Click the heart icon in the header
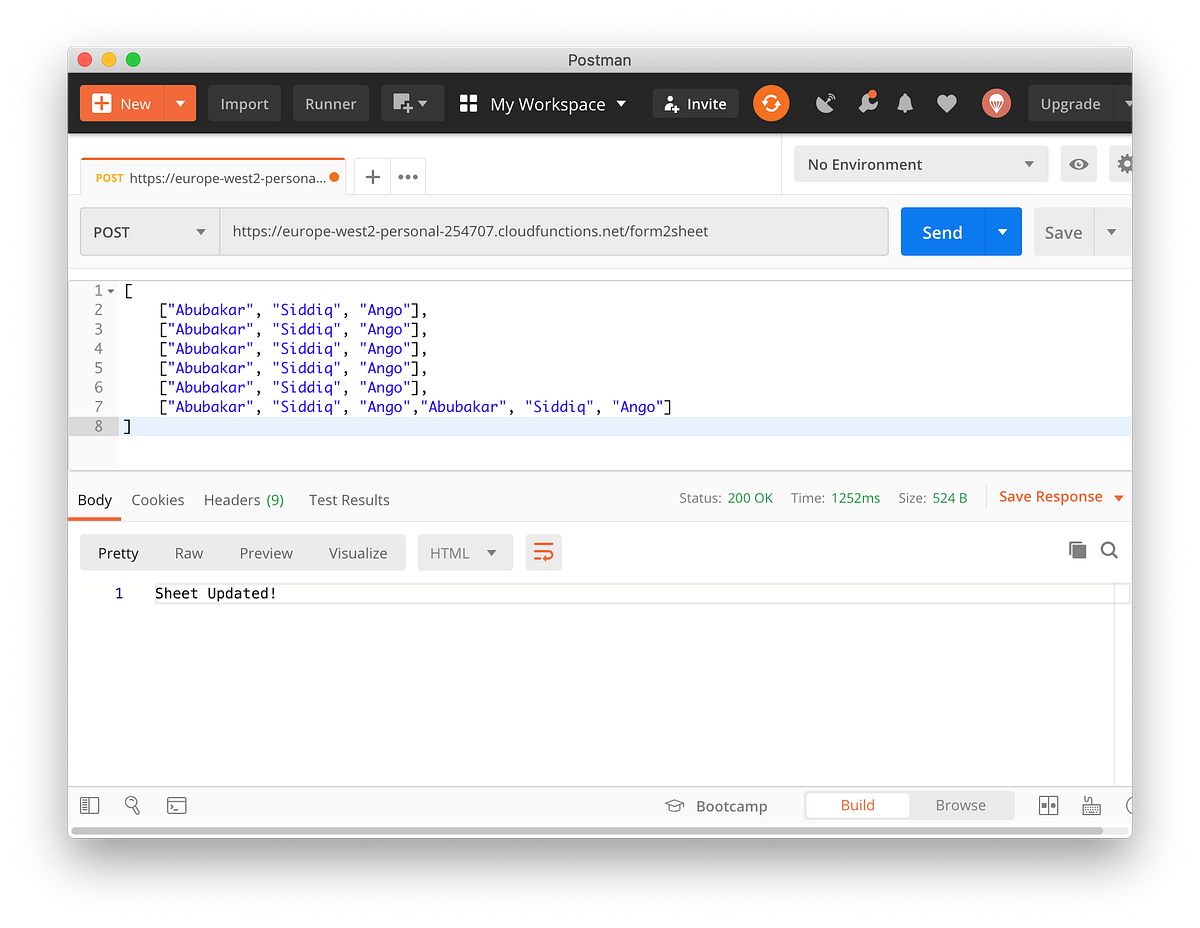This screenshot has height=928, width=1200. point(946,103)
